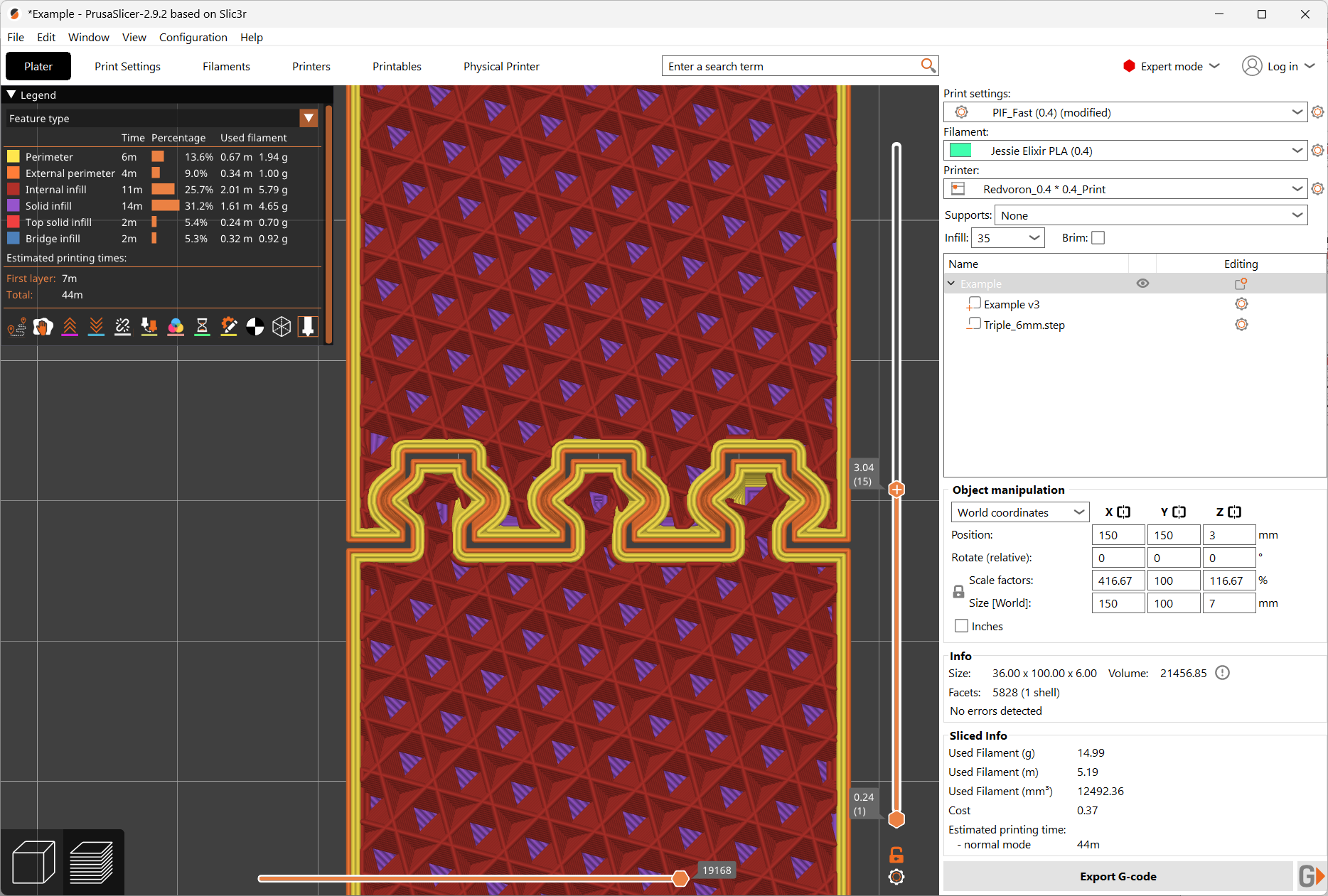The width and height of the screenshot is (1328, 896).
Task: Open vertical layer slider settings gear
Action: click(896, 878)
